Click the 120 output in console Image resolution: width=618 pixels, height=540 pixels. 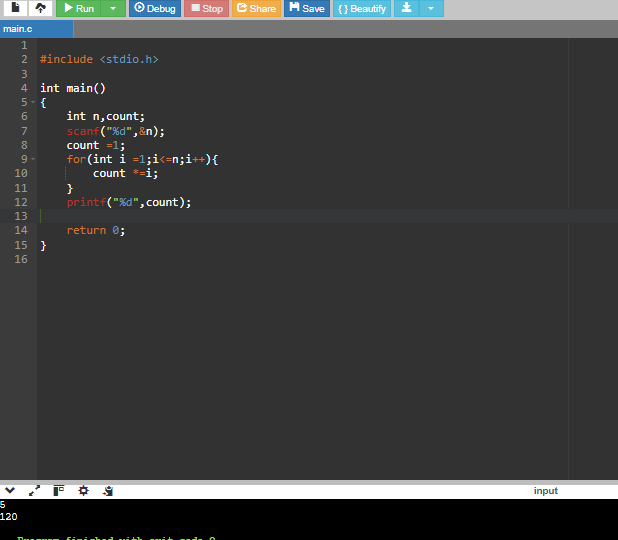click(x=8, y=516)
